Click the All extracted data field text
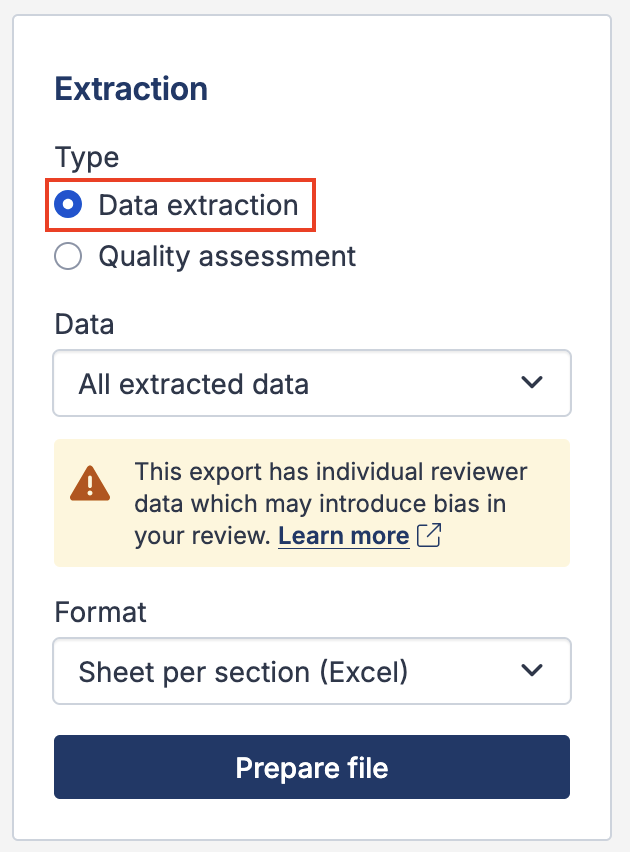This screenshot has height=852, width=630. [x=195, y=383]
